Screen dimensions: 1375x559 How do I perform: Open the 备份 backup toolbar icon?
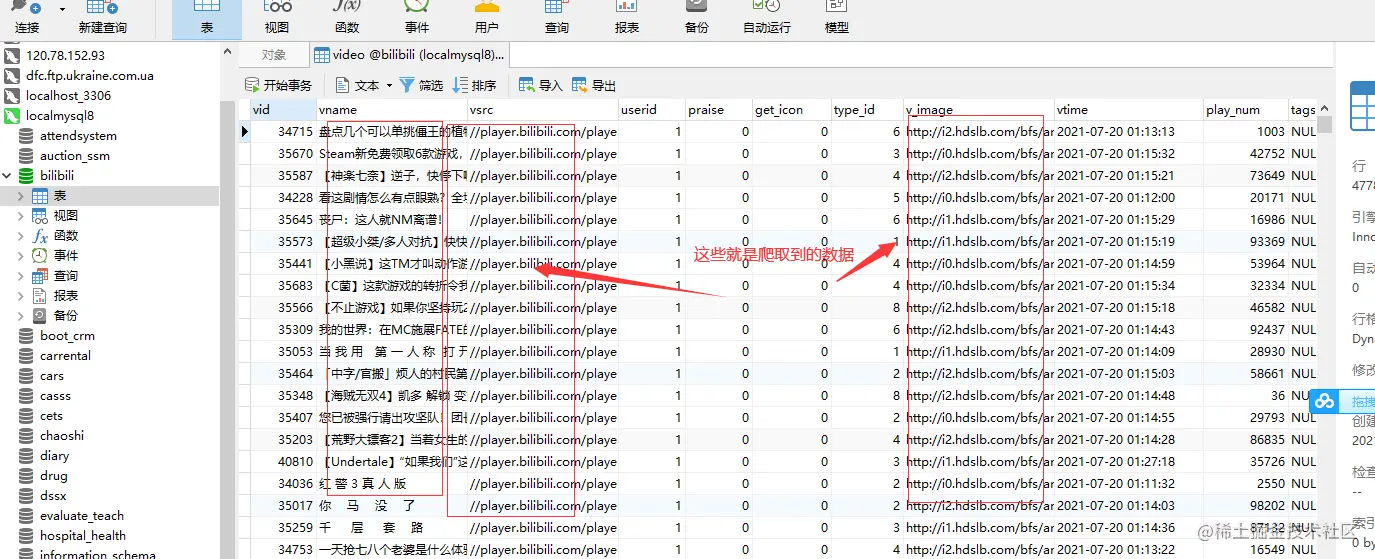(697, 18)
